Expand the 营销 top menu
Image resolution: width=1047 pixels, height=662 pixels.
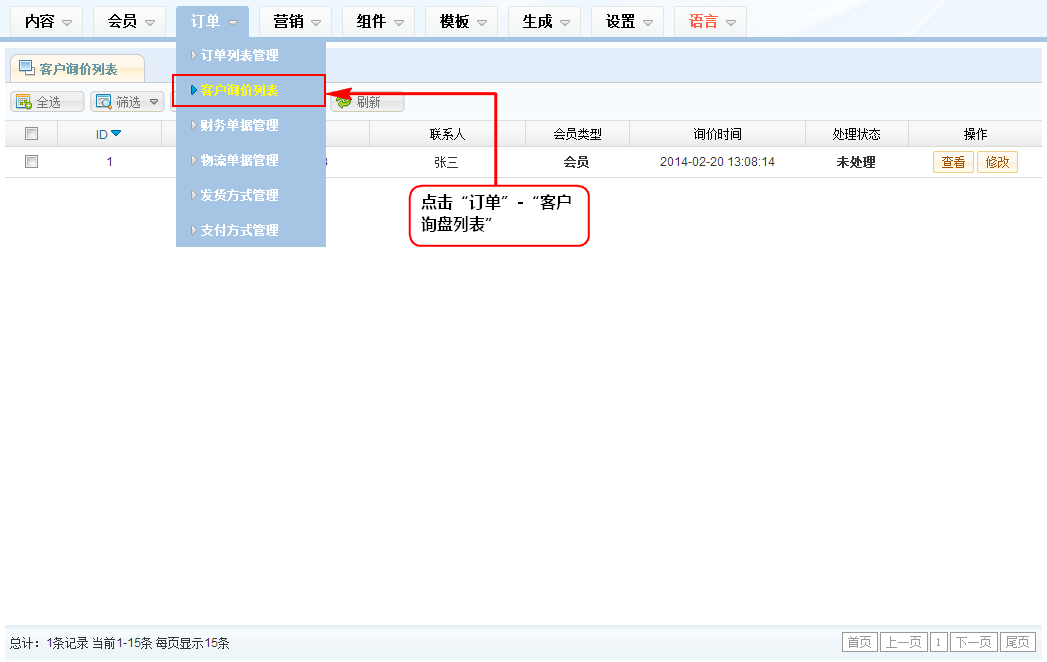tap(296, 21)
